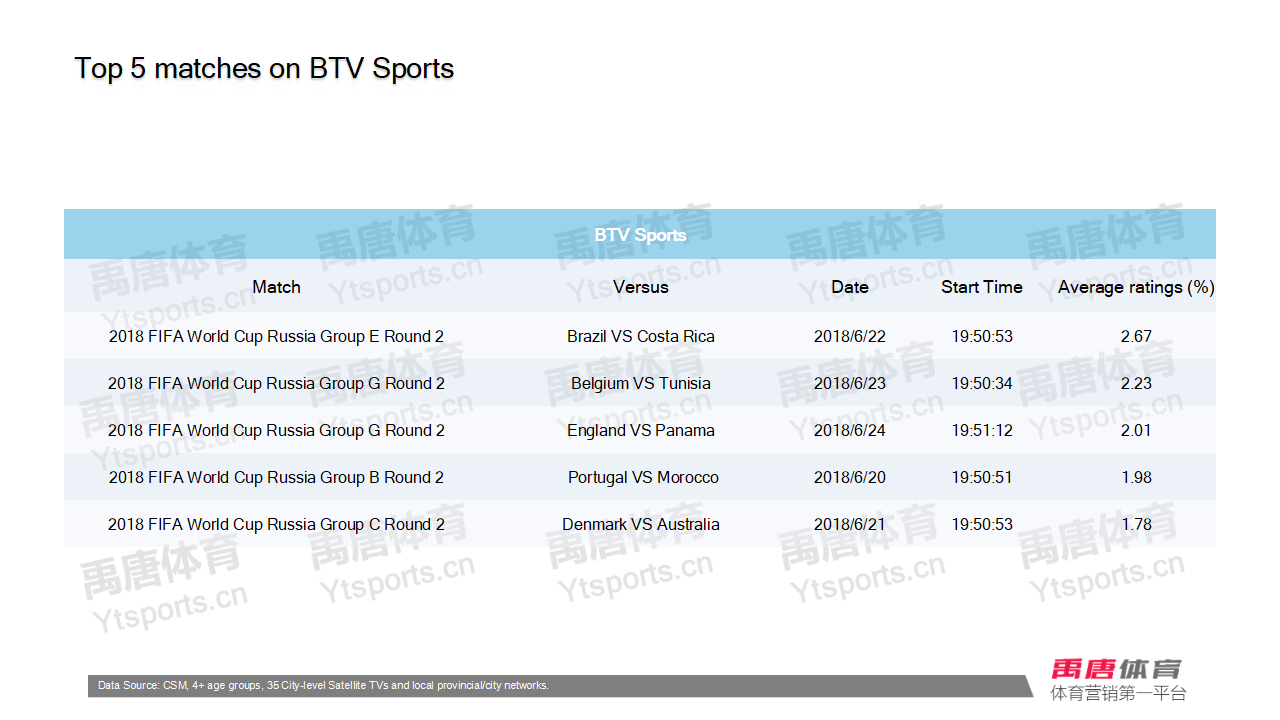This screenshot has height=720, width=1280.
Task: Select the 'England VS Panama' cell
Action: [640, 430]
